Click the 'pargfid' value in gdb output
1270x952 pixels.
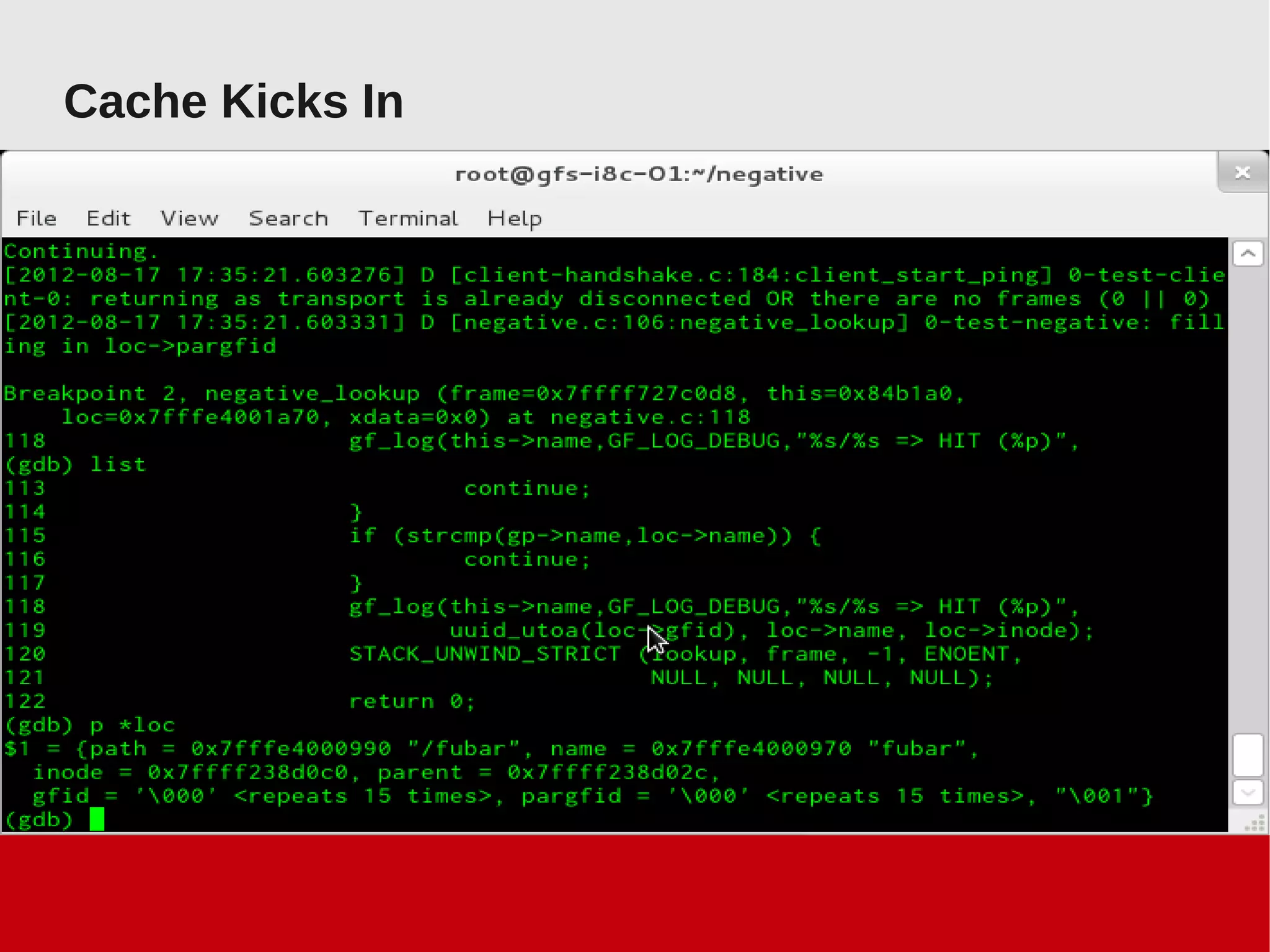coord(837,796)
